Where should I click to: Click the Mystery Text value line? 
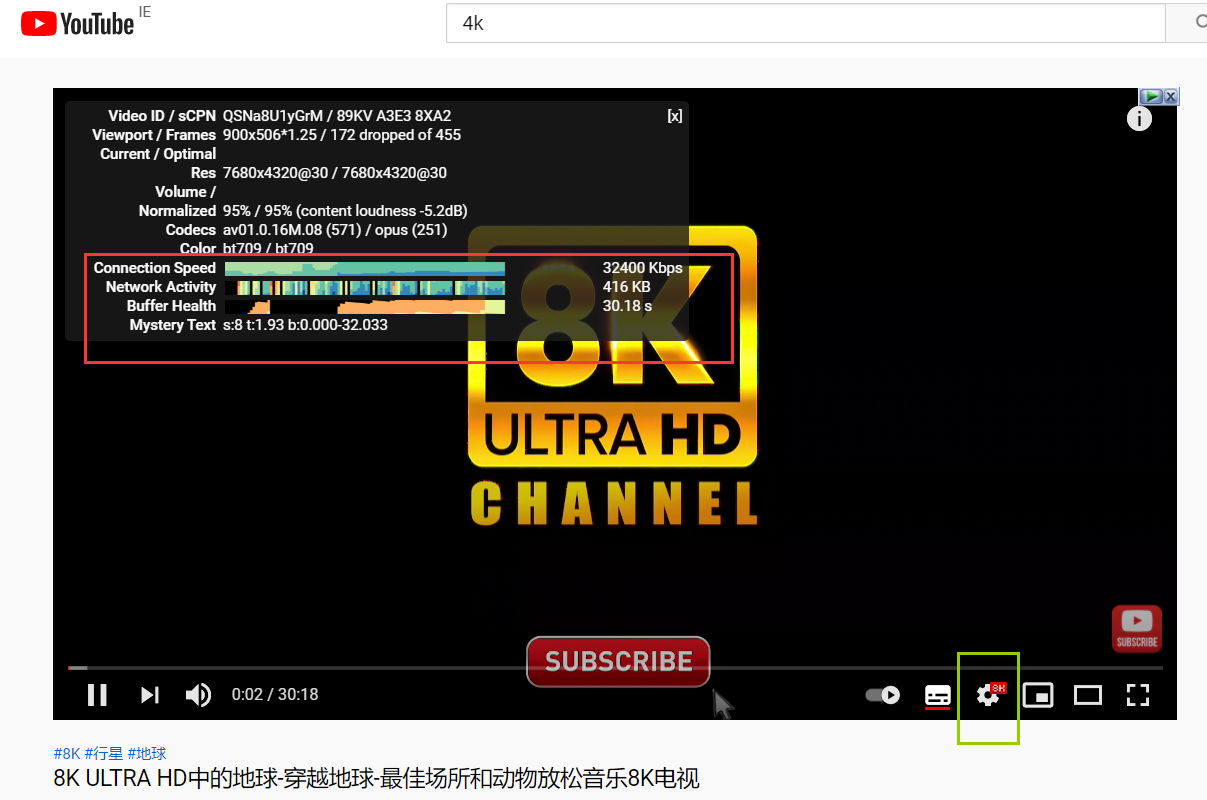(x=305, y=325)
